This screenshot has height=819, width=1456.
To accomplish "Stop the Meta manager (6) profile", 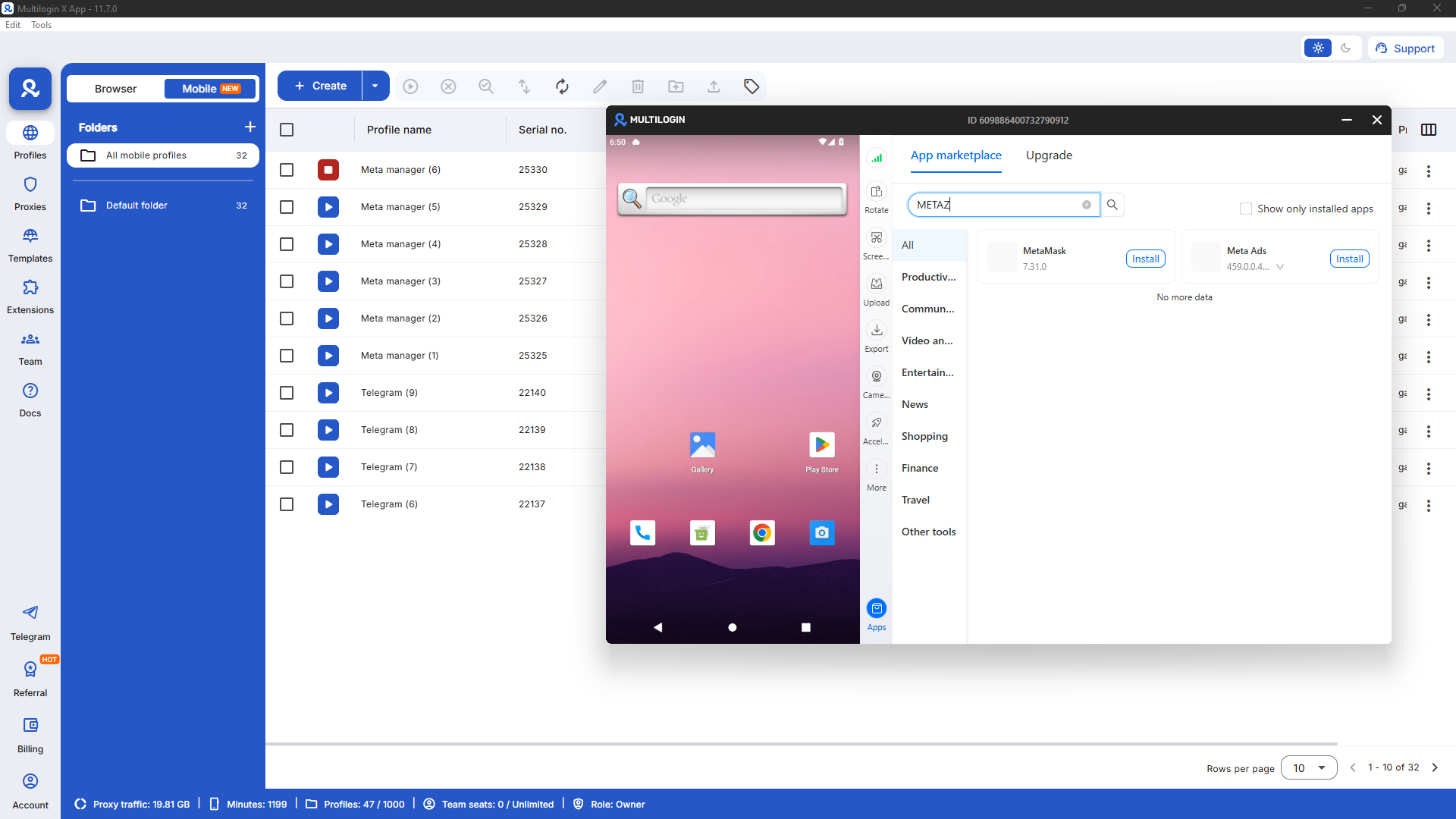I will point(328,170).
